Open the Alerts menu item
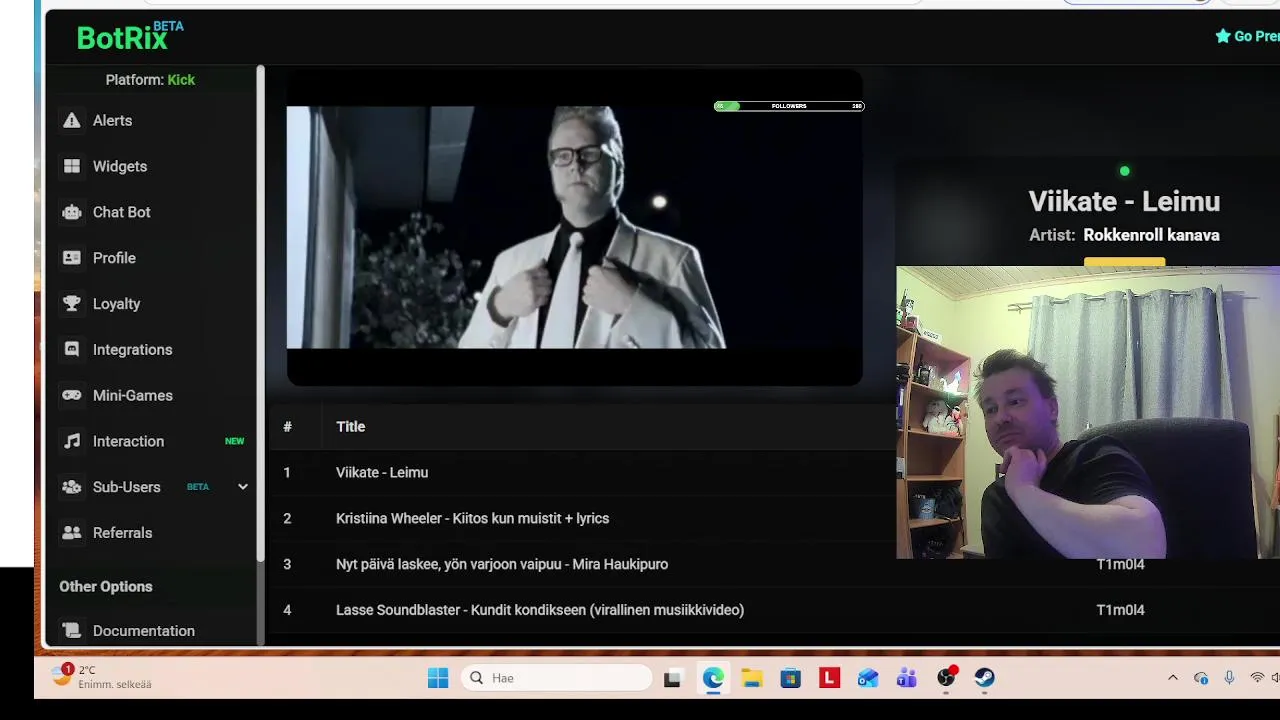This screenshot has width=1280, height=720. pyautogui.click(x=112, y=120)
